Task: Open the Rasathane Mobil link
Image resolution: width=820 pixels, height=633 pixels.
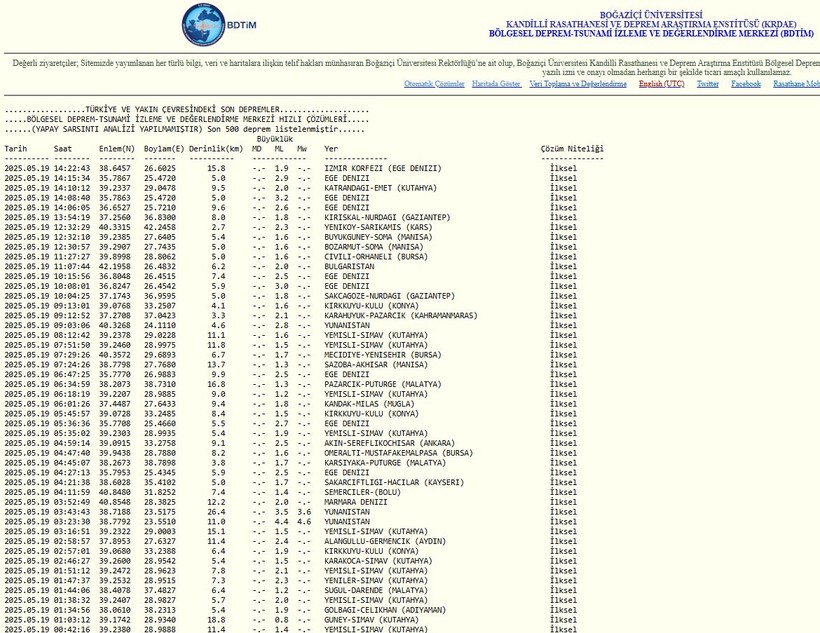Action: pyautogui.click(x=796, y=84)
